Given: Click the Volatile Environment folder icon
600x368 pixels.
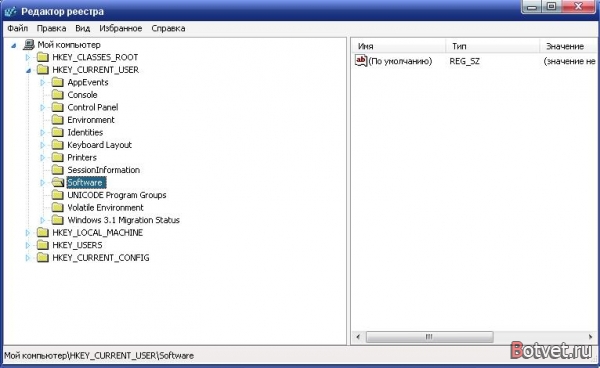Looking at the screenshot, I should point(57,208).
